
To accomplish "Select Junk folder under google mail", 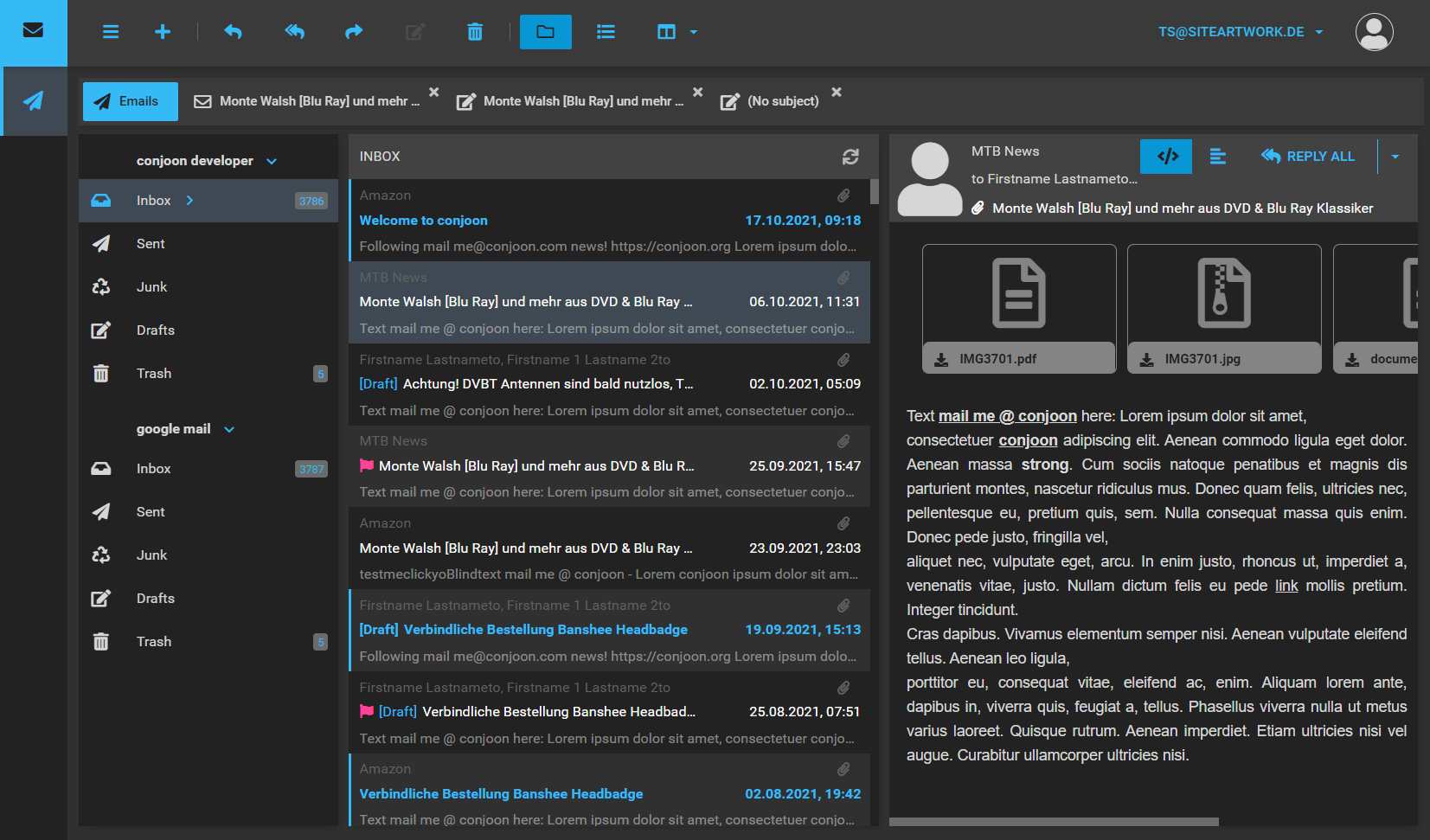I will (151, 555).
